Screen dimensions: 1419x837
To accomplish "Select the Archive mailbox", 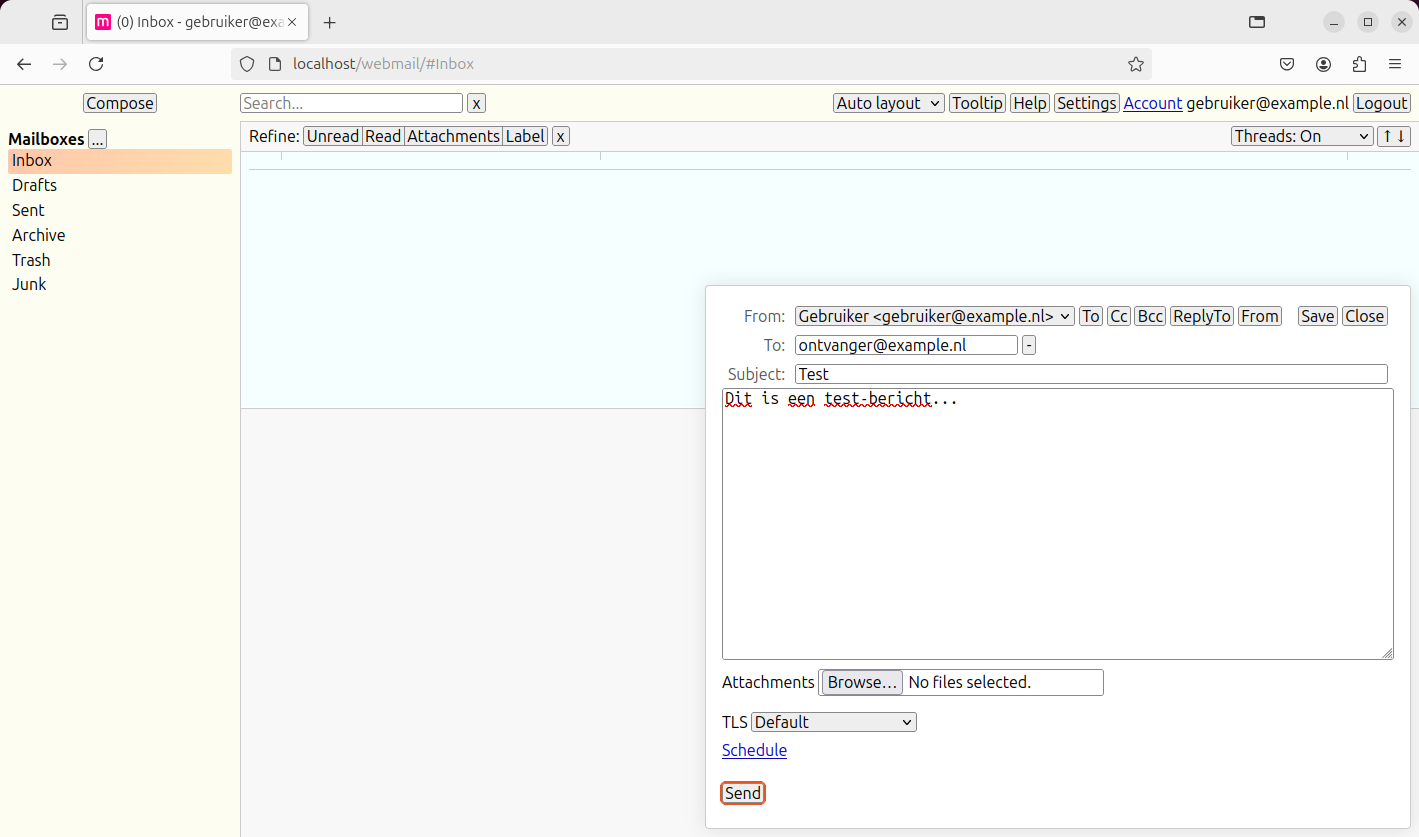I will [x=120, y=236].
